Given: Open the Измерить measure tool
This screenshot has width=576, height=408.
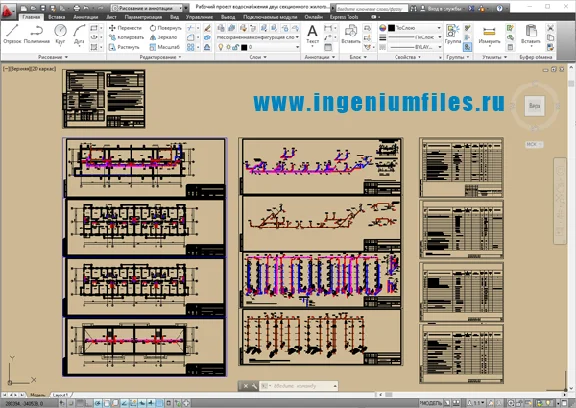Looking at the screenshot, I should pyautogui.click(x=489, y=34).
